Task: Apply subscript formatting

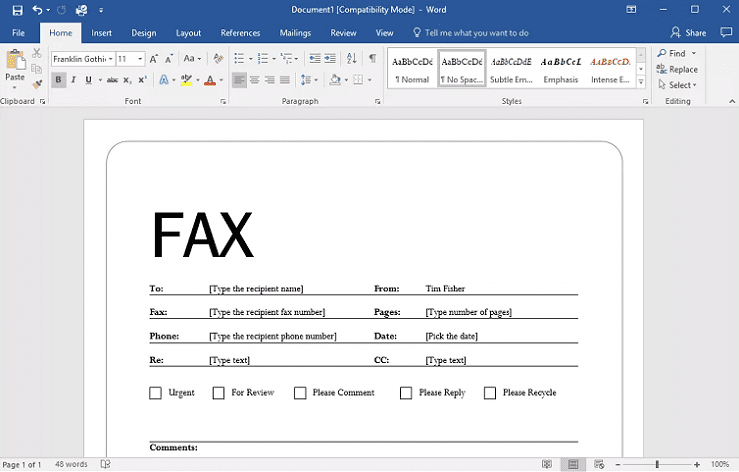Action: click(127, 80)
